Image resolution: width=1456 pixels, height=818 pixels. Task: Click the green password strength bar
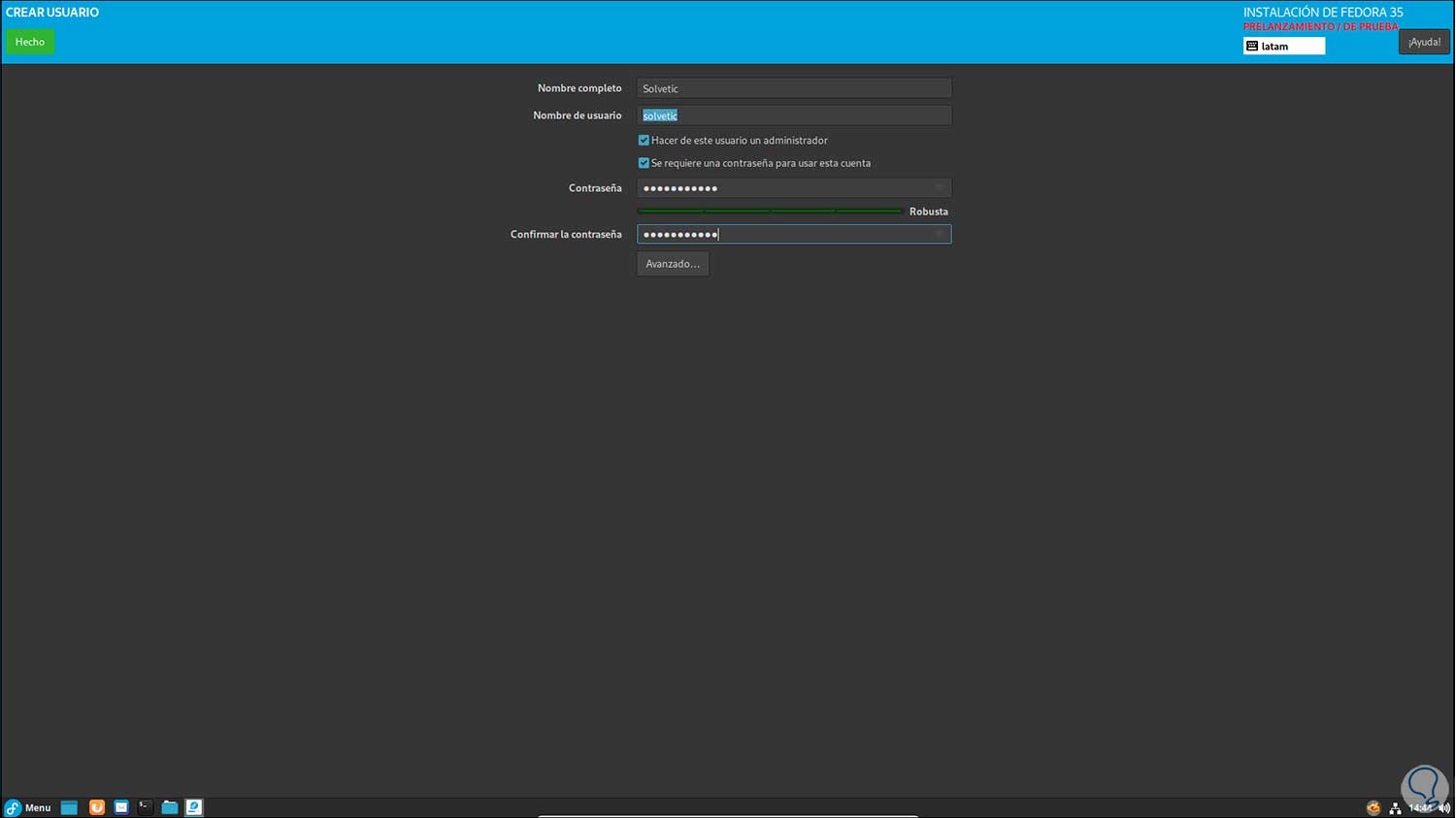[770, 211]
